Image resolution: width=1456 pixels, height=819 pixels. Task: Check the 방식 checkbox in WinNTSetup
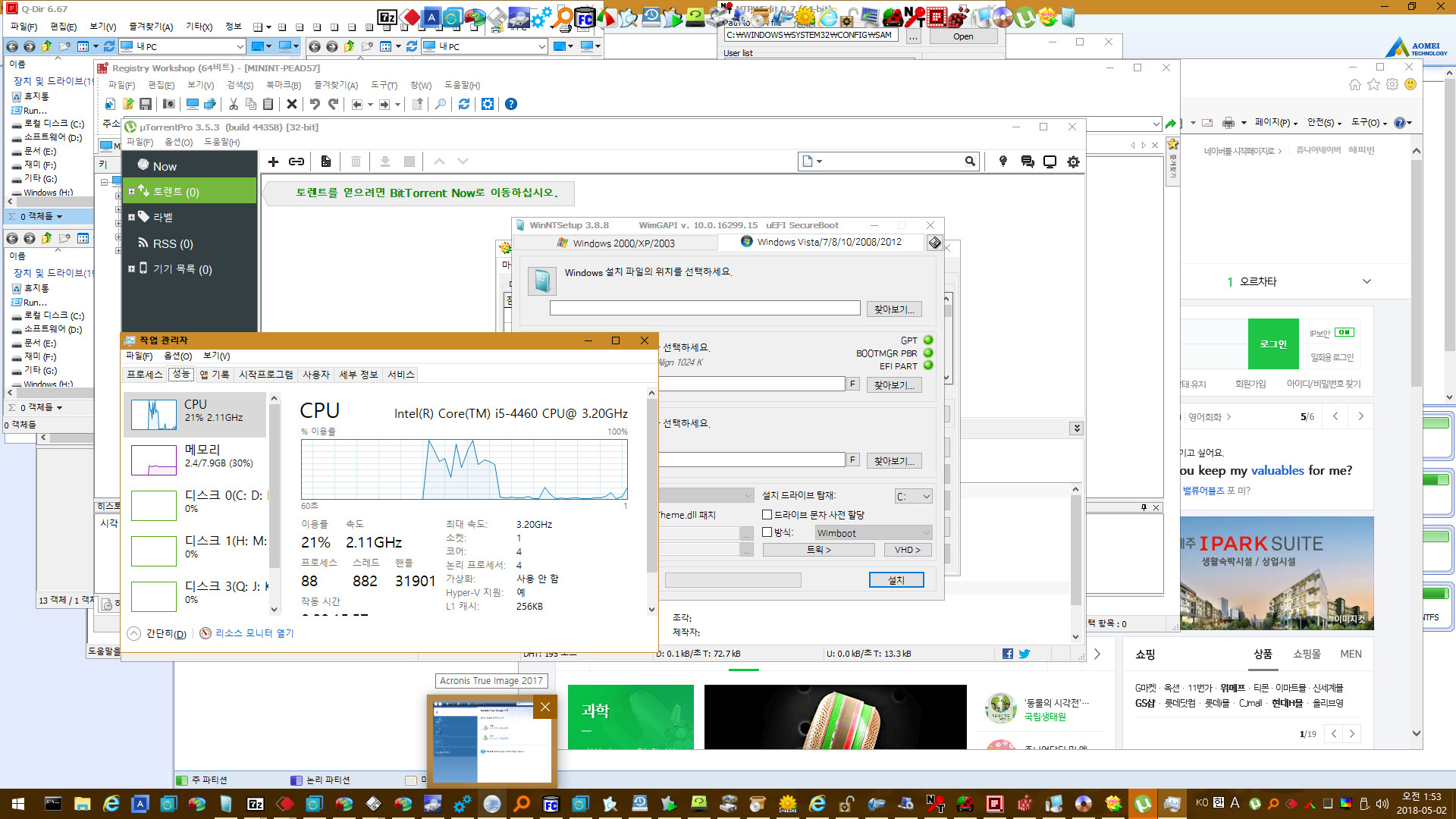767,532
